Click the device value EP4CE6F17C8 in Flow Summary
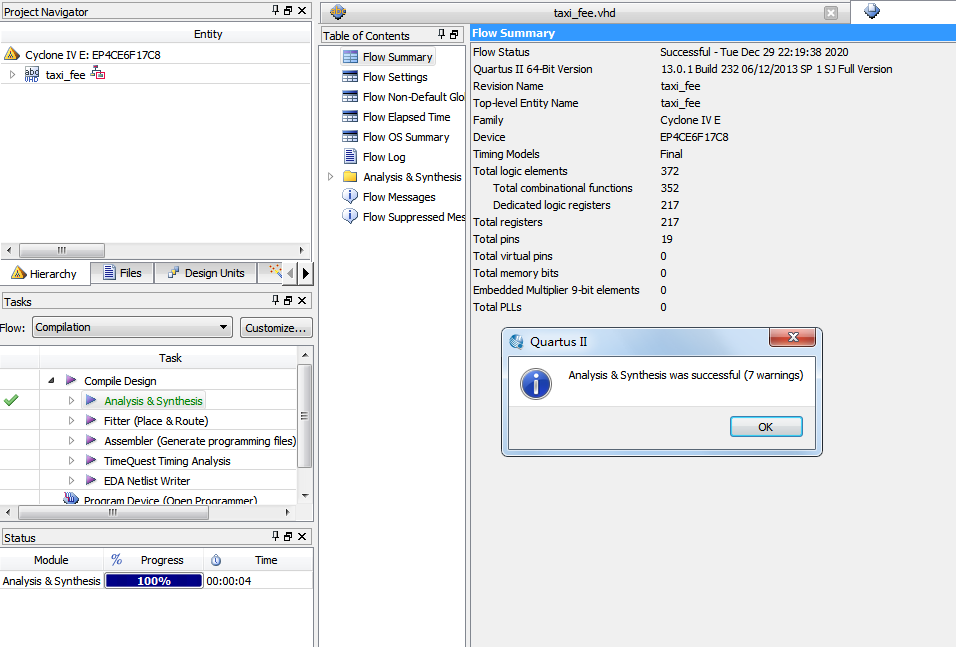 coord(694,137)
